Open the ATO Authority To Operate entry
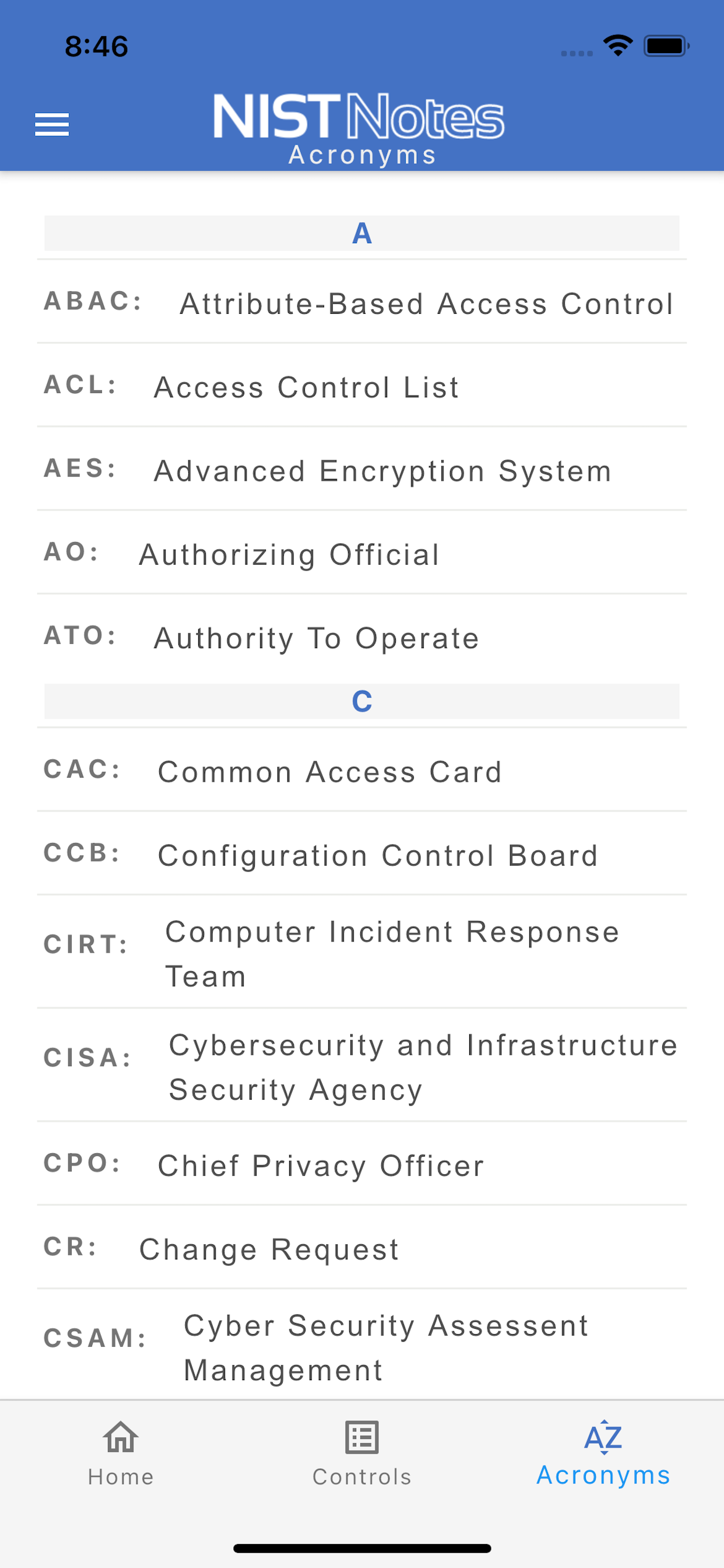The height and width of the screenshot is (1568, 724). pyautogui.click(x=362, y=636)
